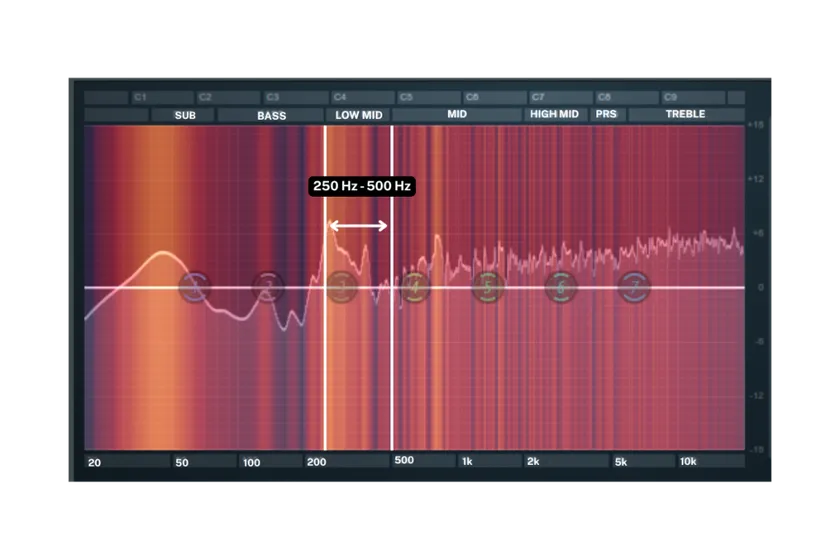Click the -12 dB scale label
This screenshot has height=560, width=840.
(757, 395)
